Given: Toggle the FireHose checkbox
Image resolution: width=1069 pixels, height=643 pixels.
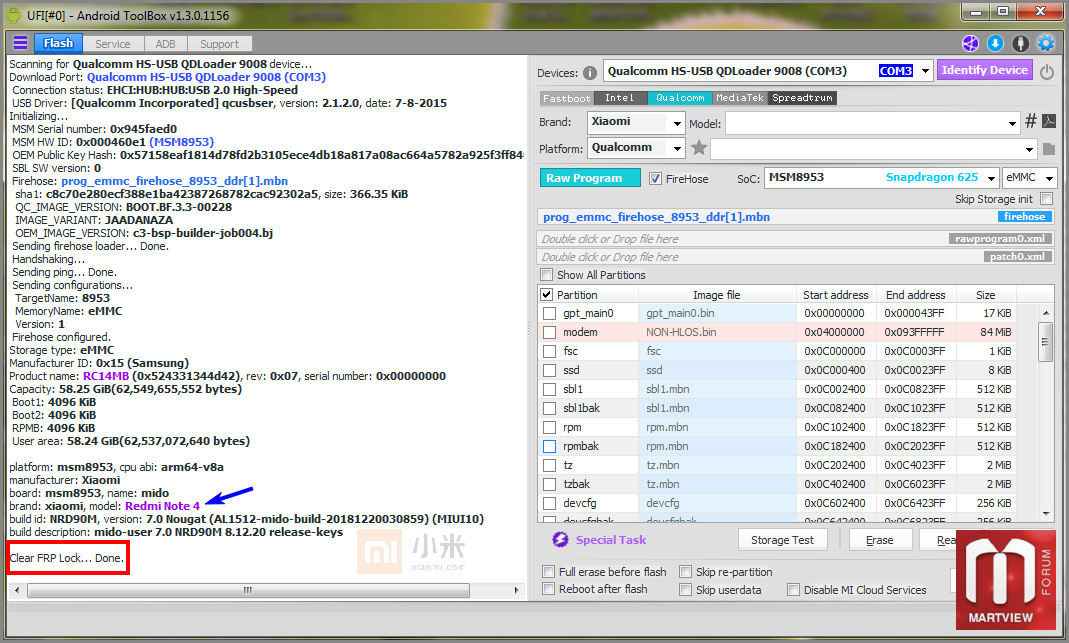Looking at the screenshot, I should [x=655, y=179].
